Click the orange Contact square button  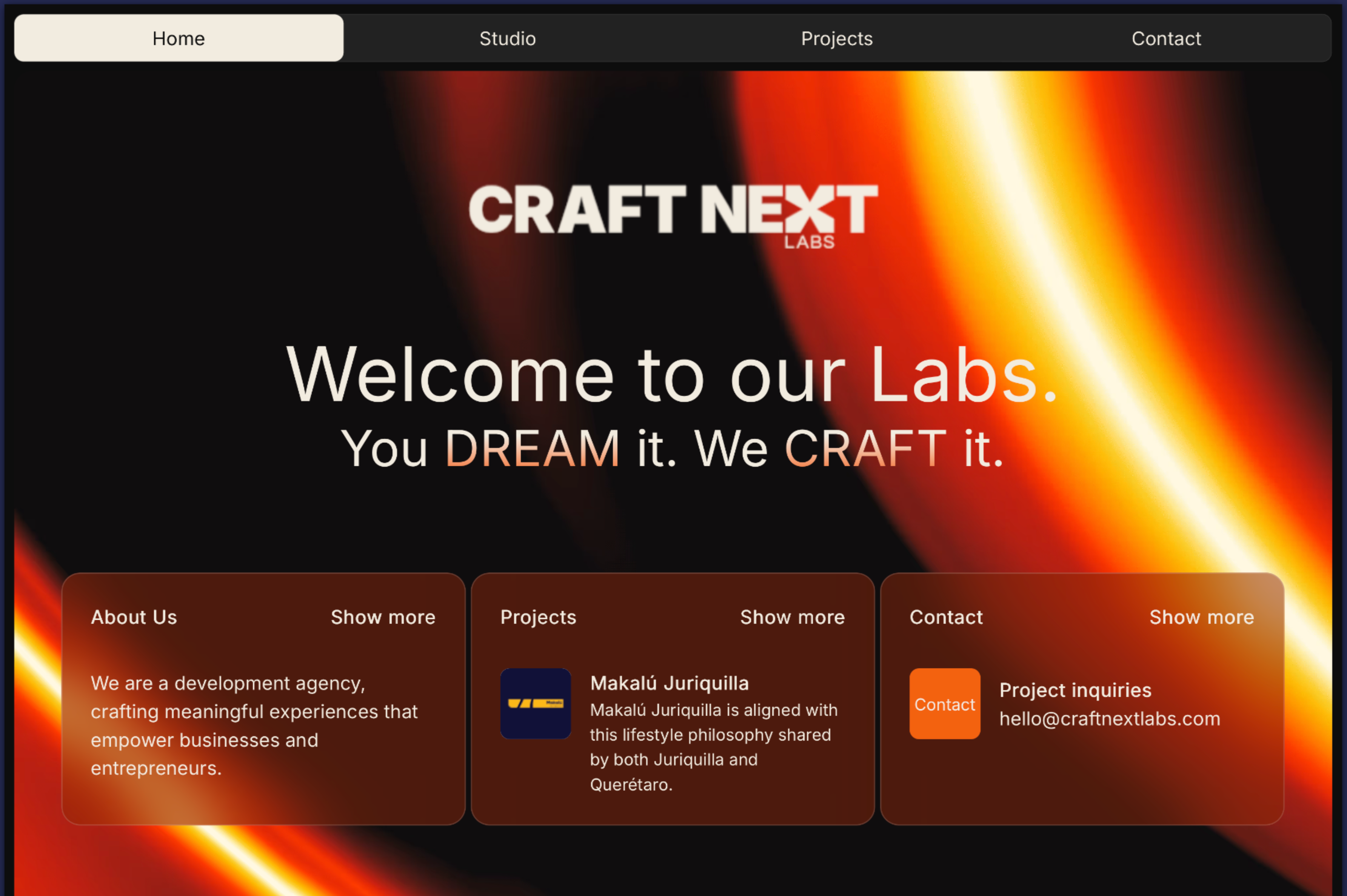pos(945,704)
